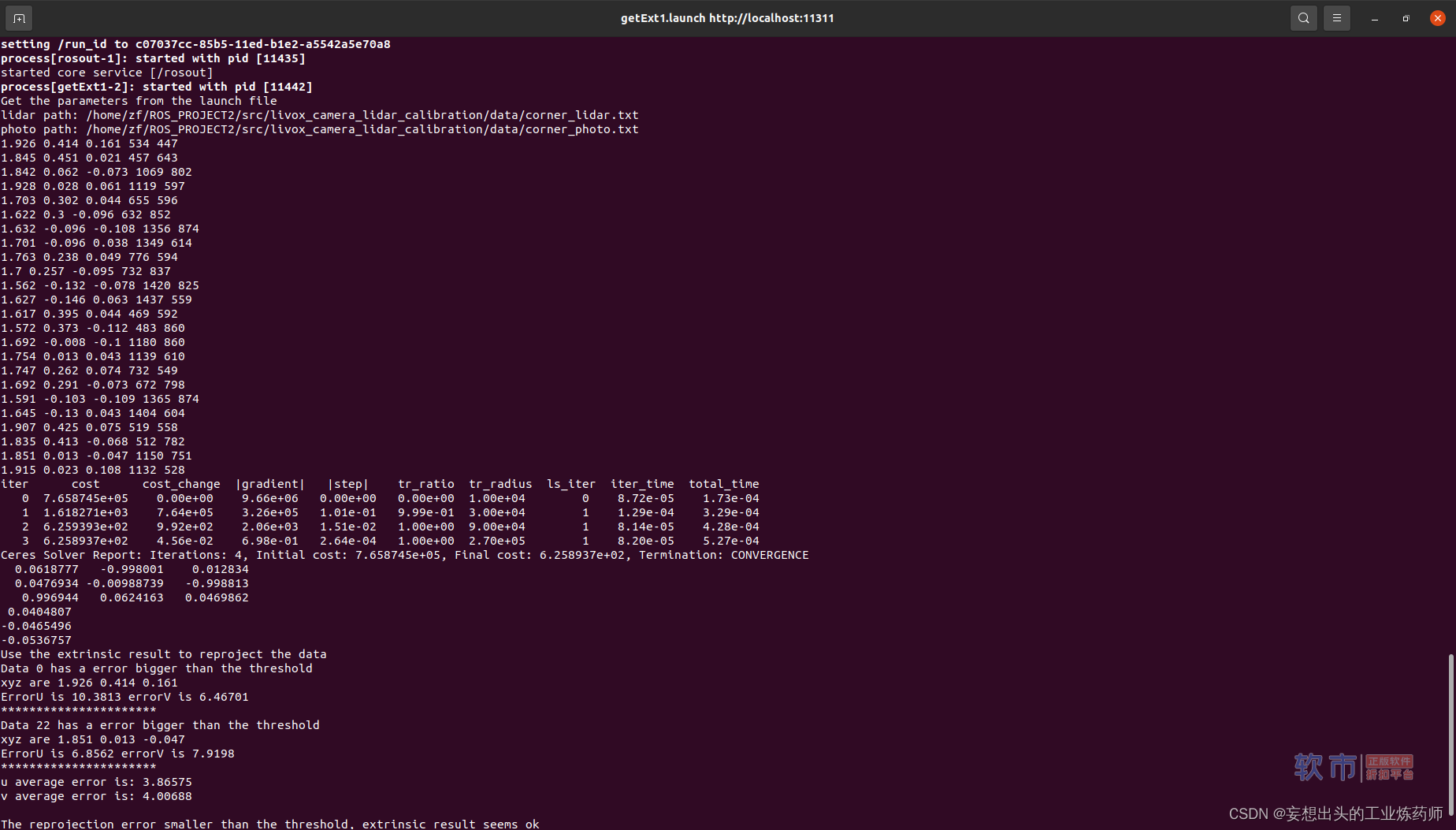Image resolution: width=1456 pixels, height=830 pixels.
Task: Open the hamburger menu
Action: pos(1337,17)
